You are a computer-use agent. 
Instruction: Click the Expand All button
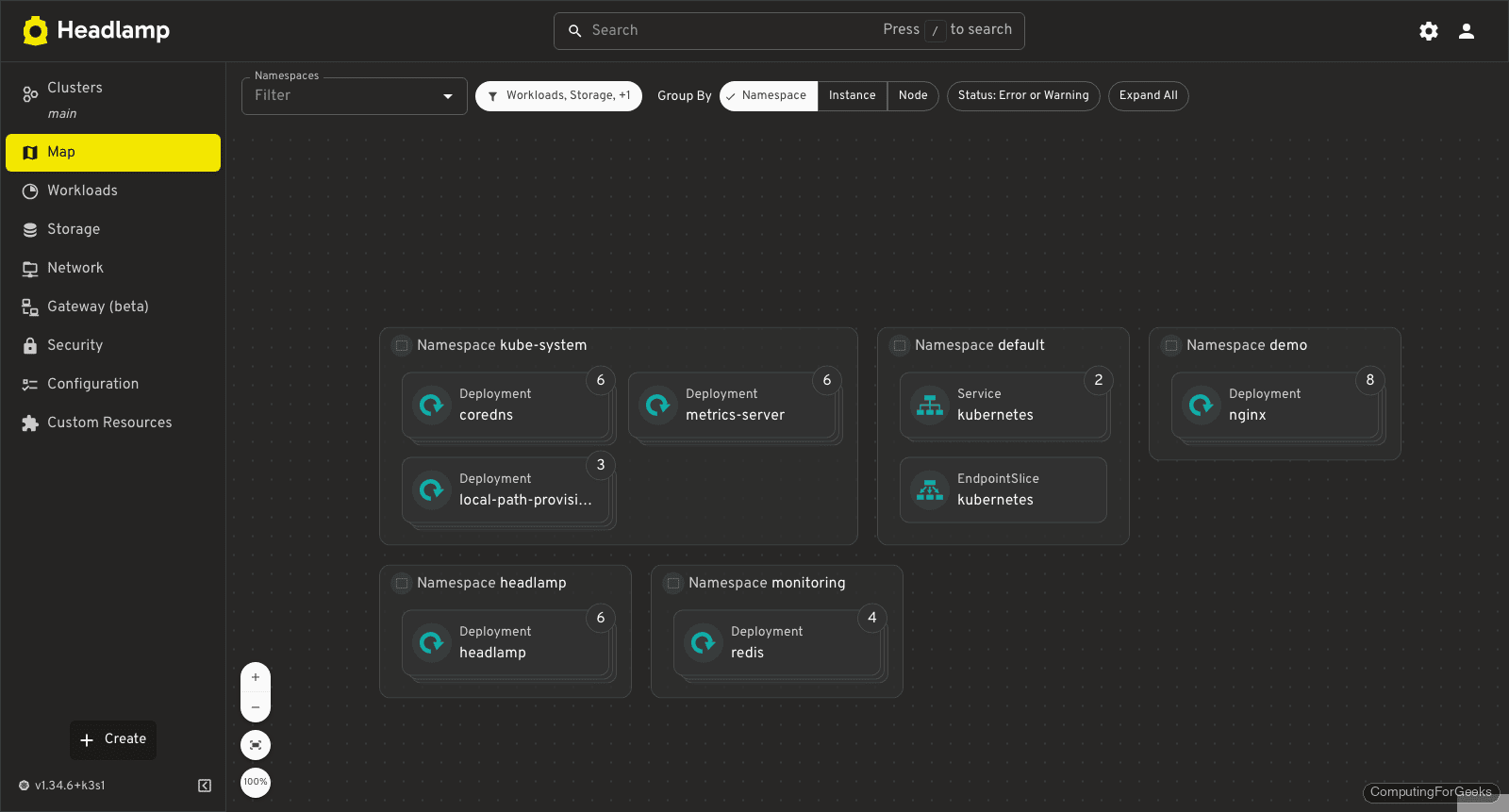coord(1148,96)
